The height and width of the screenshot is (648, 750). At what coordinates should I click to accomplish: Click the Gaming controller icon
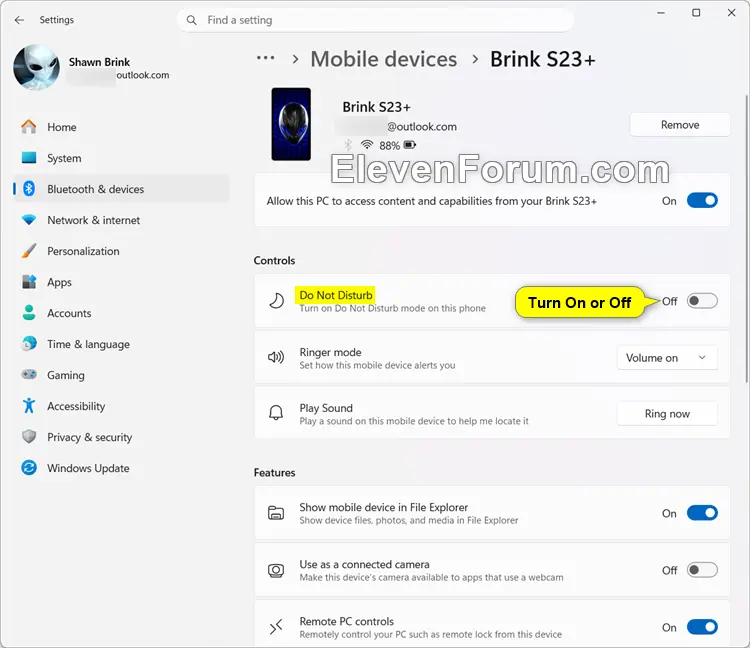[29, 374]
